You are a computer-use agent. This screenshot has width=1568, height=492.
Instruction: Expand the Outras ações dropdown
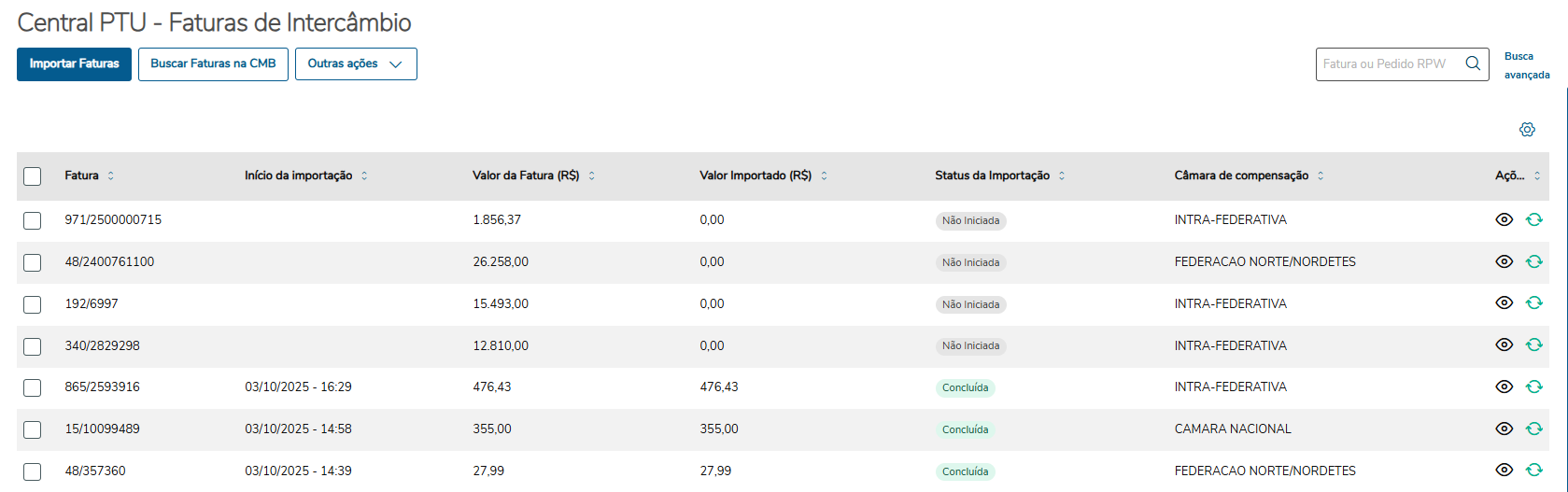tap(356, 64)
